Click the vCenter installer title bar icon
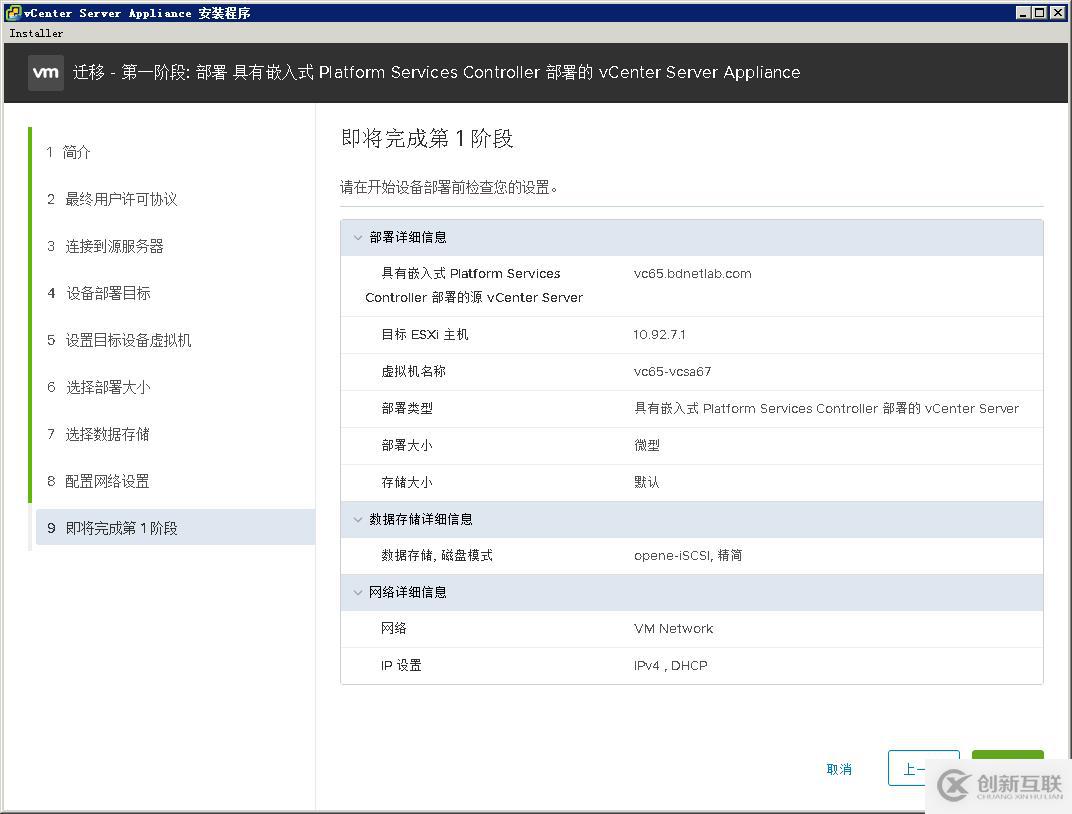 12,12
